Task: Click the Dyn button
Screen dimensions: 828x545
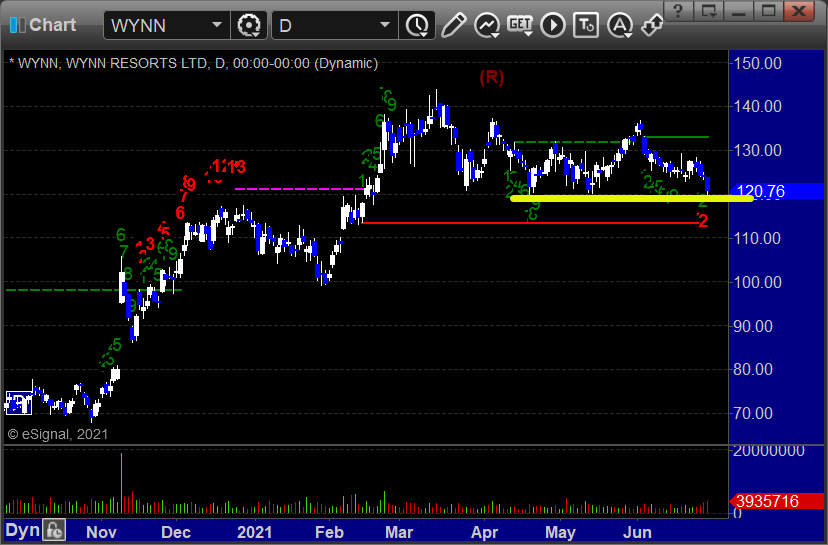Action: [22, 530]
